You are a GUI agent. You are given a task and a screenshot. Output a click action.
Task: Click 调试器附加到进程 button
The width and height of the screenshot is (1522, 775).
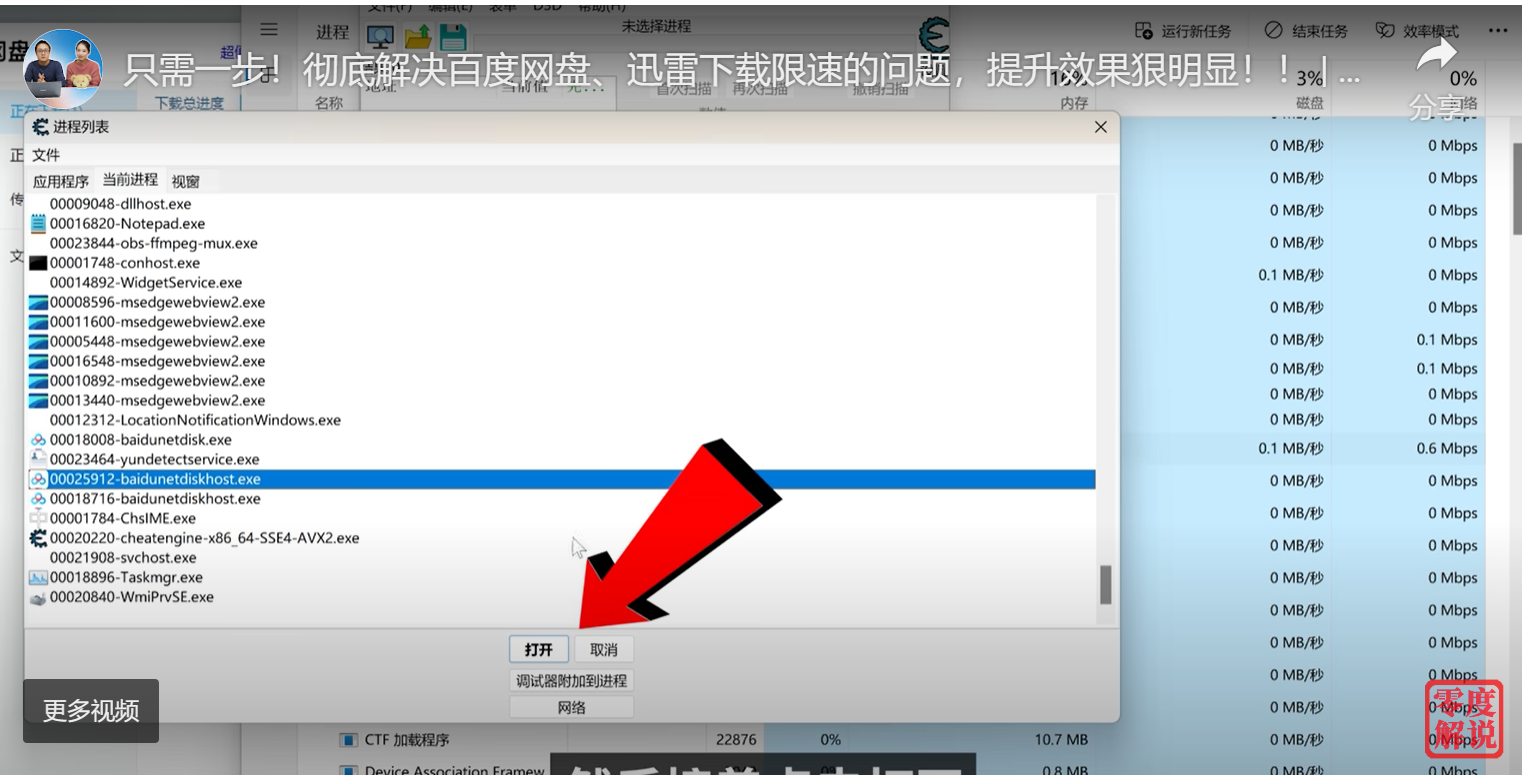tap(571, 681)
